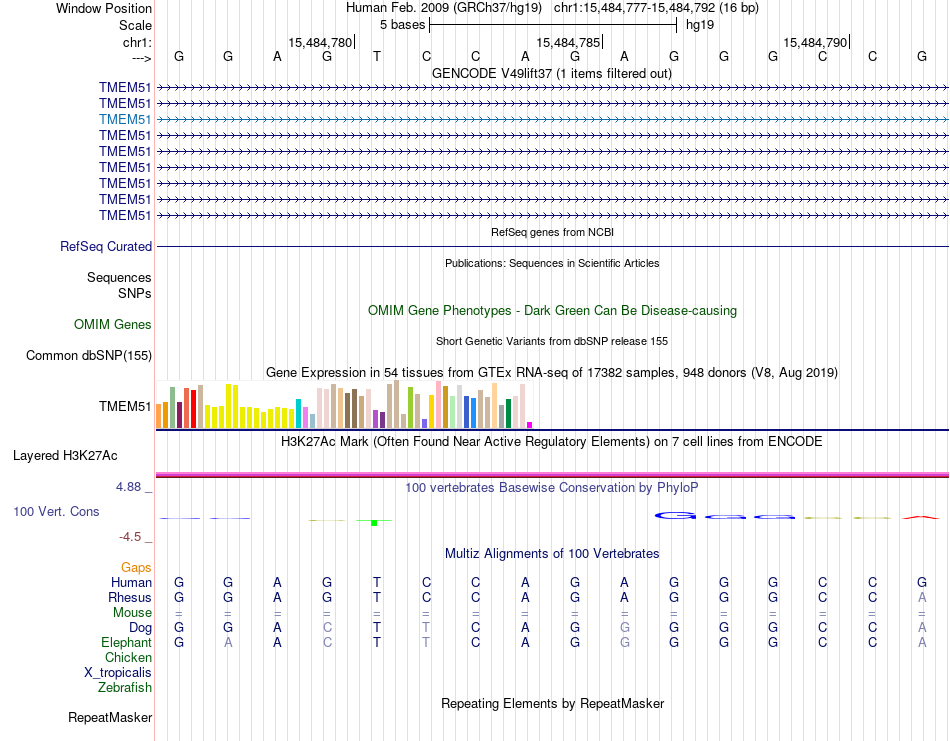Image resolution: width=950 pixels, height=741 pixels.
Task: Click the 15,484,790 position marker
Action: [815, 42]
